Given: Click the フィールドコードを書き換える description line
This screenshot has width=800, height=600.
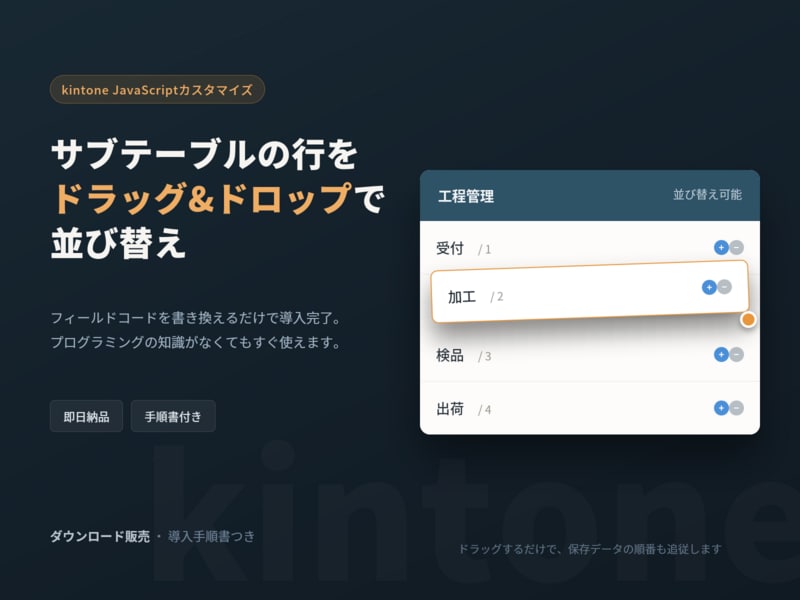Looking at the screenshot, I should click(x=195, y=318).
